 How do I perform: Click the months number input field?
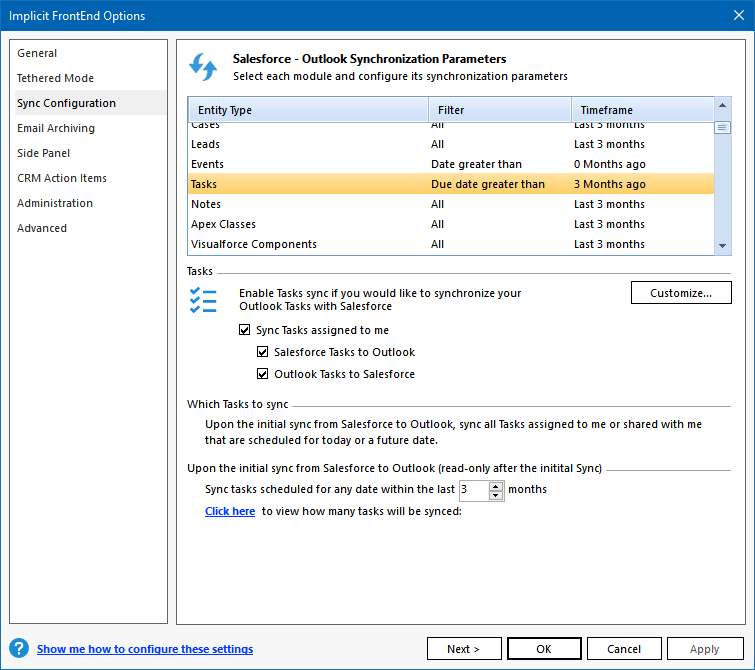click(472, 490)
